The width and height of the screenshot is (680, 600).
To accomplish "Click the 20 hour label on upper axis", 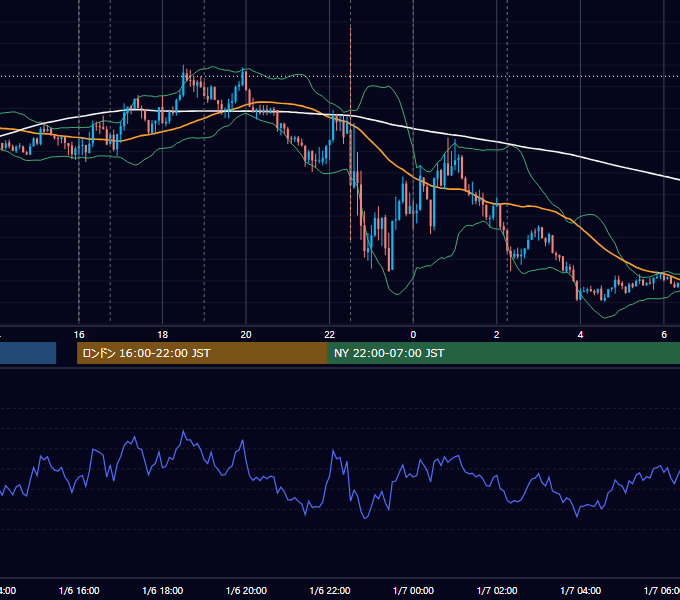I will pos(246,334).
